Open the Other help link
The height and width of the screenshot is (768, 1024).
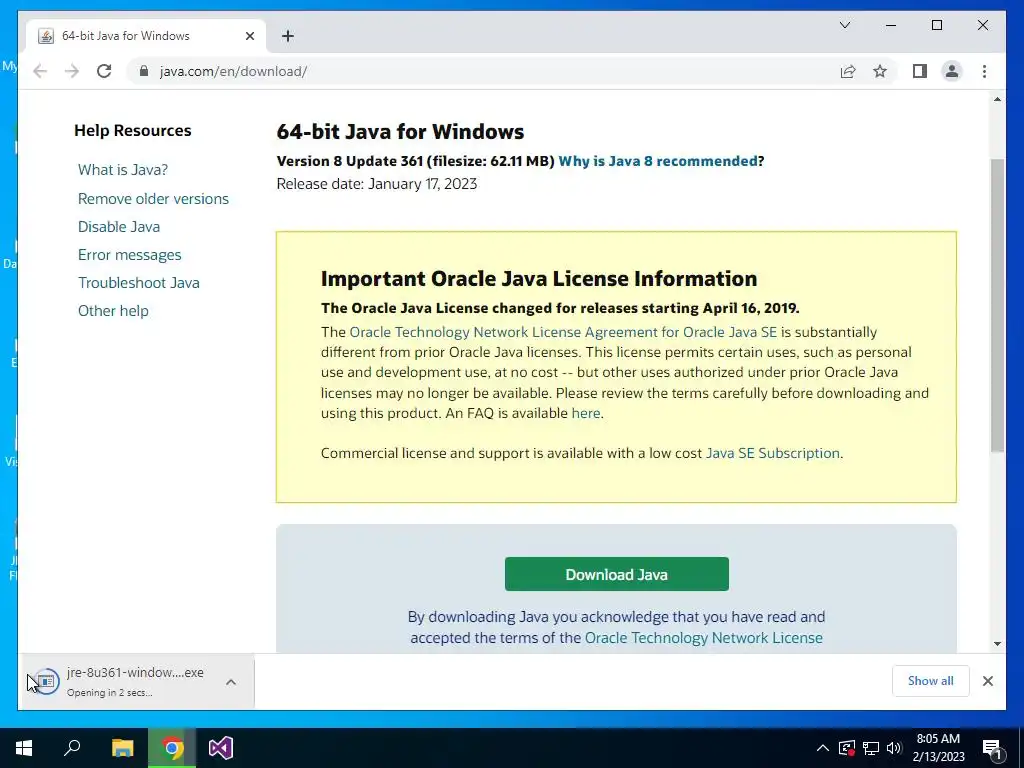pyautogui.click(x=113, y=311)
